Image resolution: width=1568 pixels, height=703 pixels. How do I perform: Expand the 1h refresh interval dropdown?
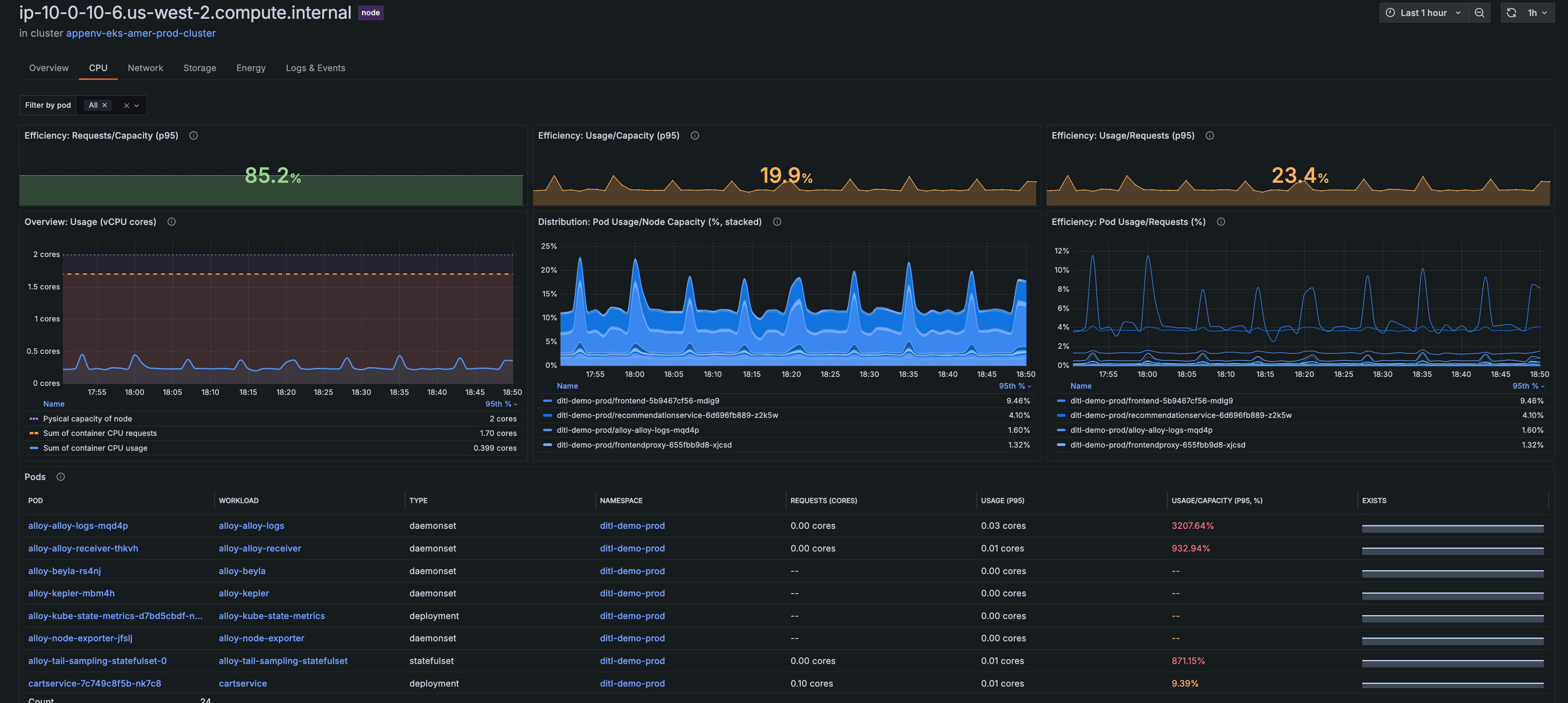(1538, 13)
